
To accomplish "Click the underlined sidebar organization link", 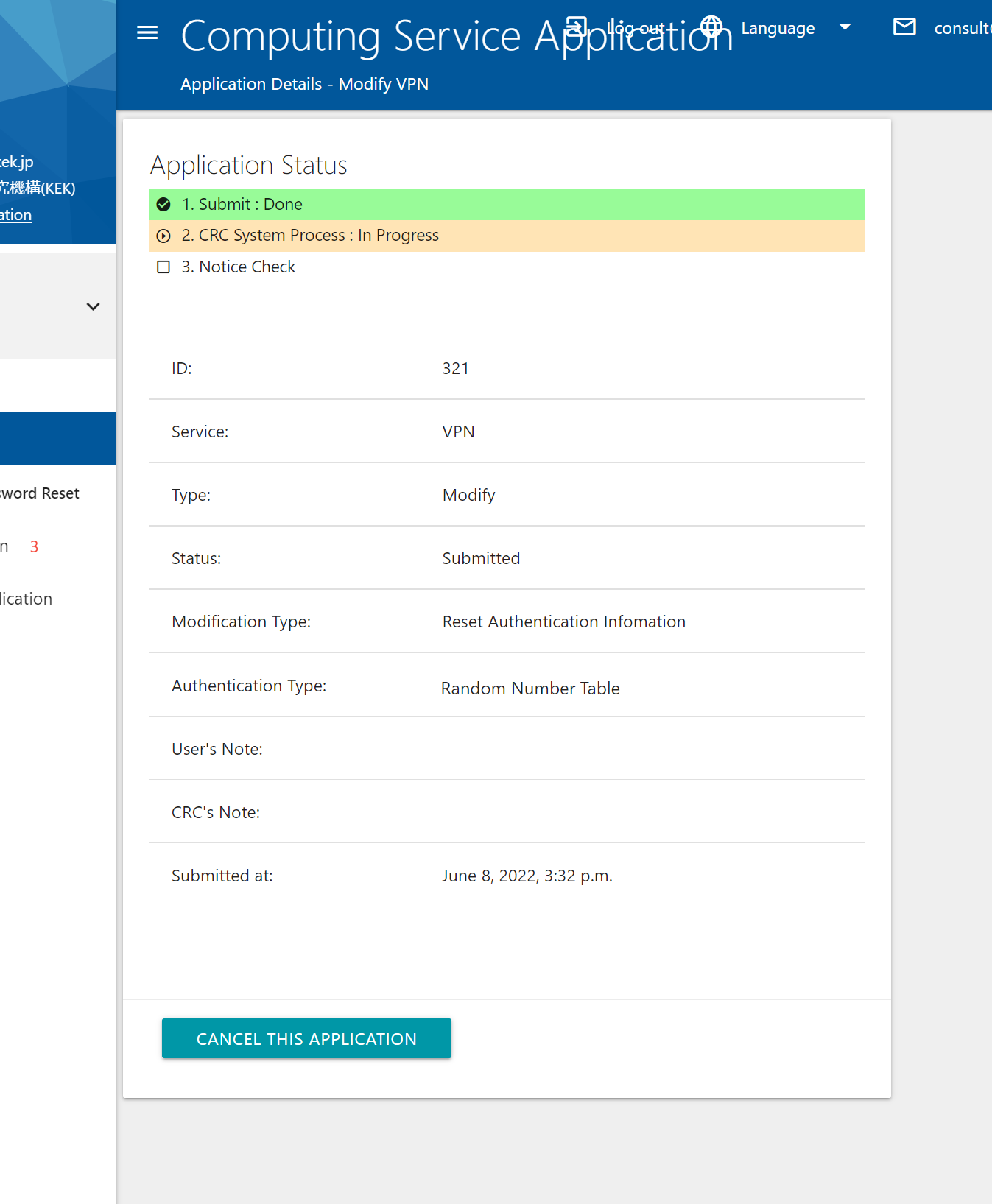I will pos(15,215).
